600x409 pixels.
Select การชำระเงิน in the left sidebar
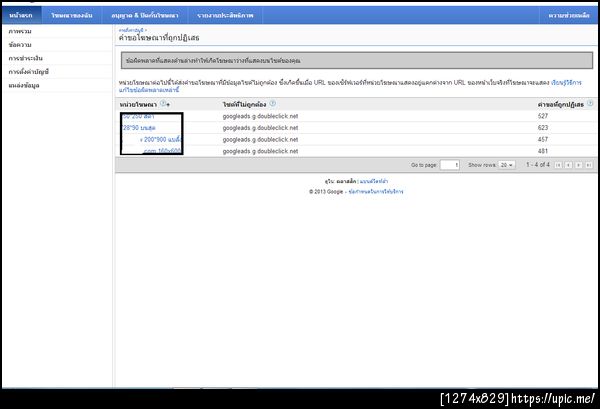click(x=25, y=58)
